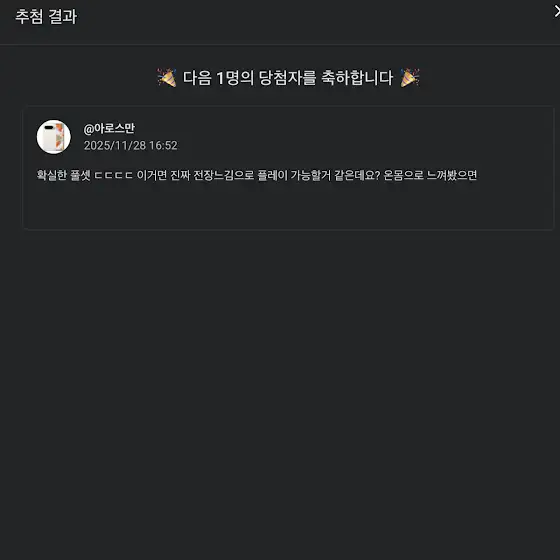Click the ㄷㄷㄷㄷ characters in the comment
Image resolution: width=560 pixels, height=560 pixels.
click(x=114, y=175)
